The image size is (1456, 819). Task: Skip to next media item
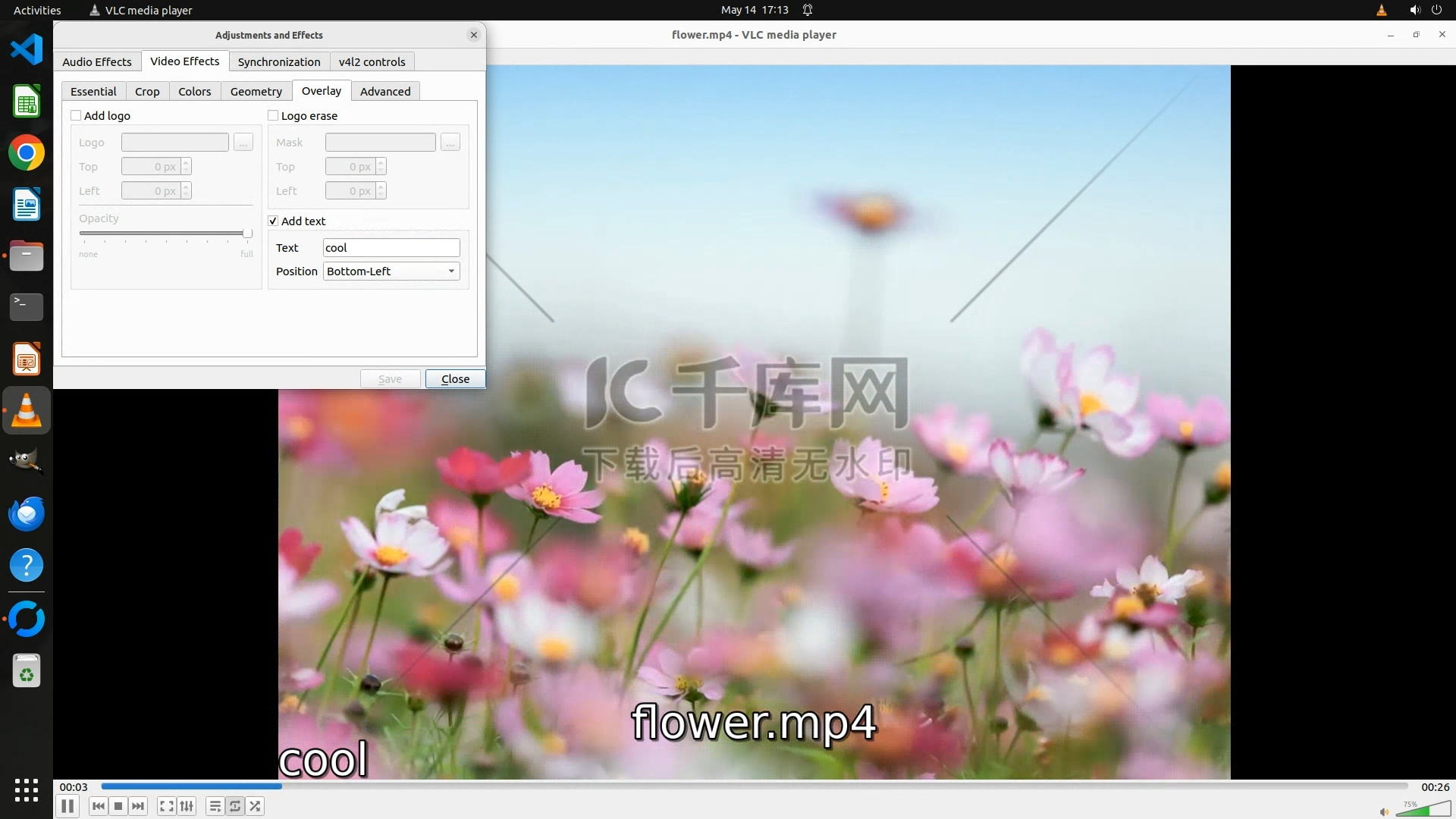(138, 806)
